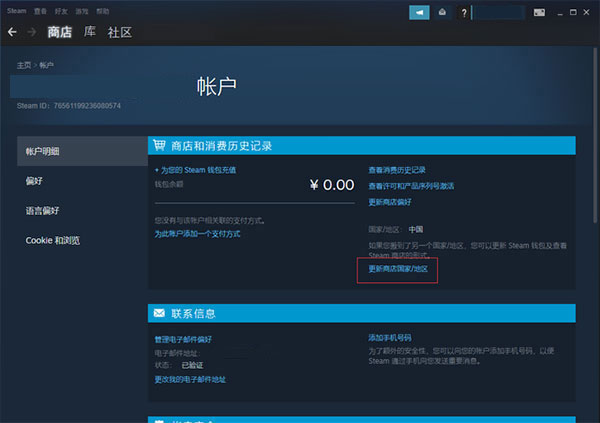
Task: Click 管理电子邮件偏好 link
Action: pyautogui.click(x=183, y=339)
